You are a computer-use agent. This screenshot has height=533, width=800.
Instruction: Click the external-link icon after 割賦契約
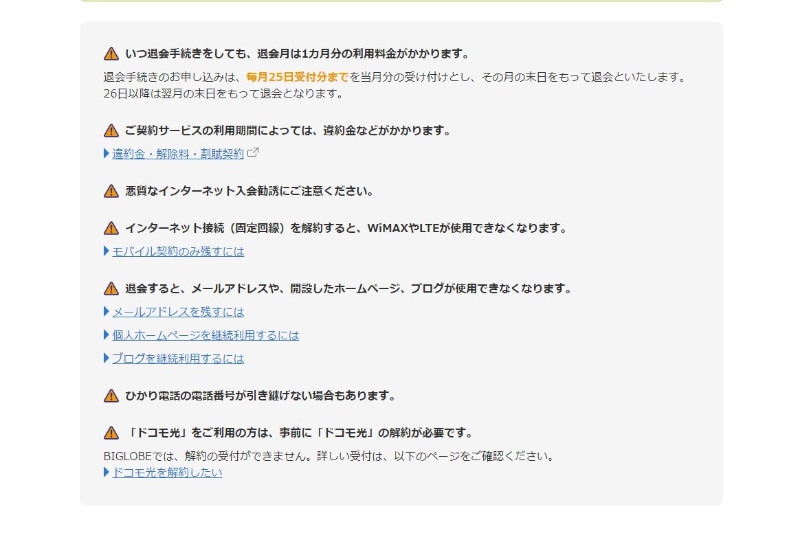[253, 153]
